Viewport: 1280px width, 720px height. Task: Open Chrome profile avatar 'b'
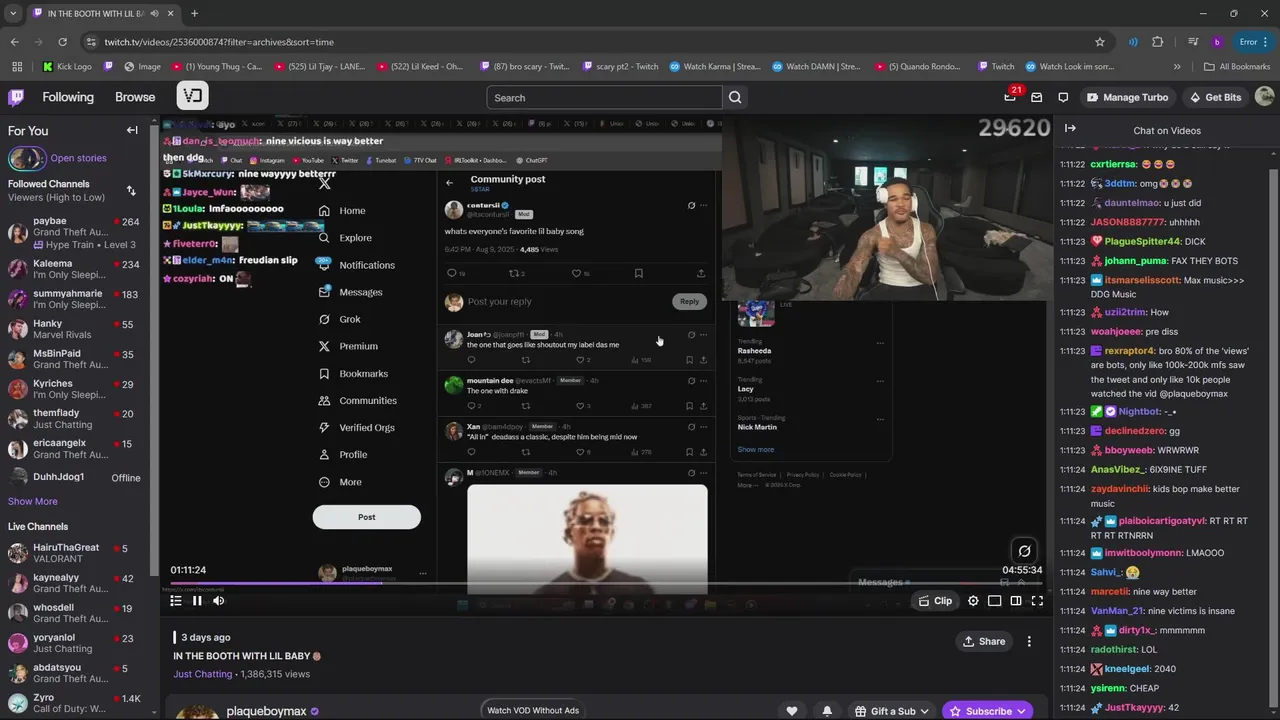point(1217,42)
